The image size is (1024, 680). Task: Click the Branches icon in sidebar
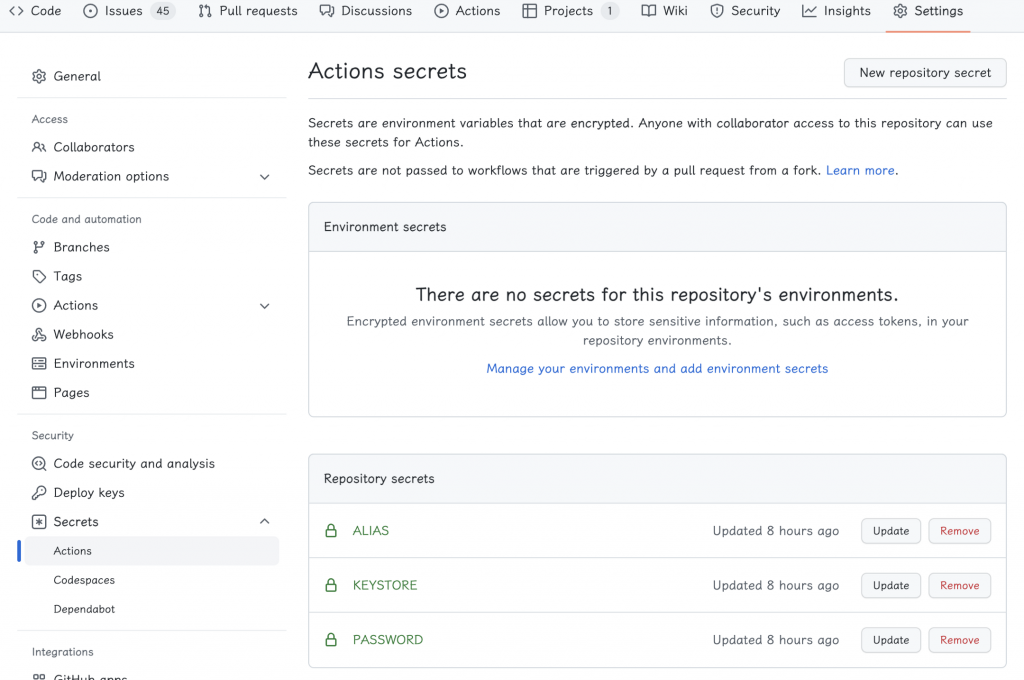pyautogui.click(x=39, y=247)
